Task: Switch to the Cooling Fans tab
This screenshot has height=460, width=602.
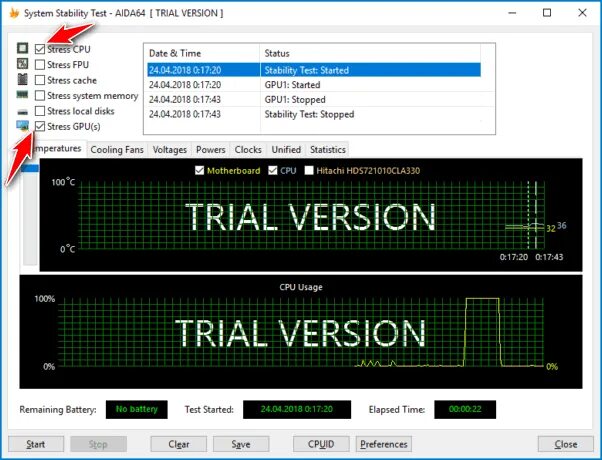Action: pos(117,149)
